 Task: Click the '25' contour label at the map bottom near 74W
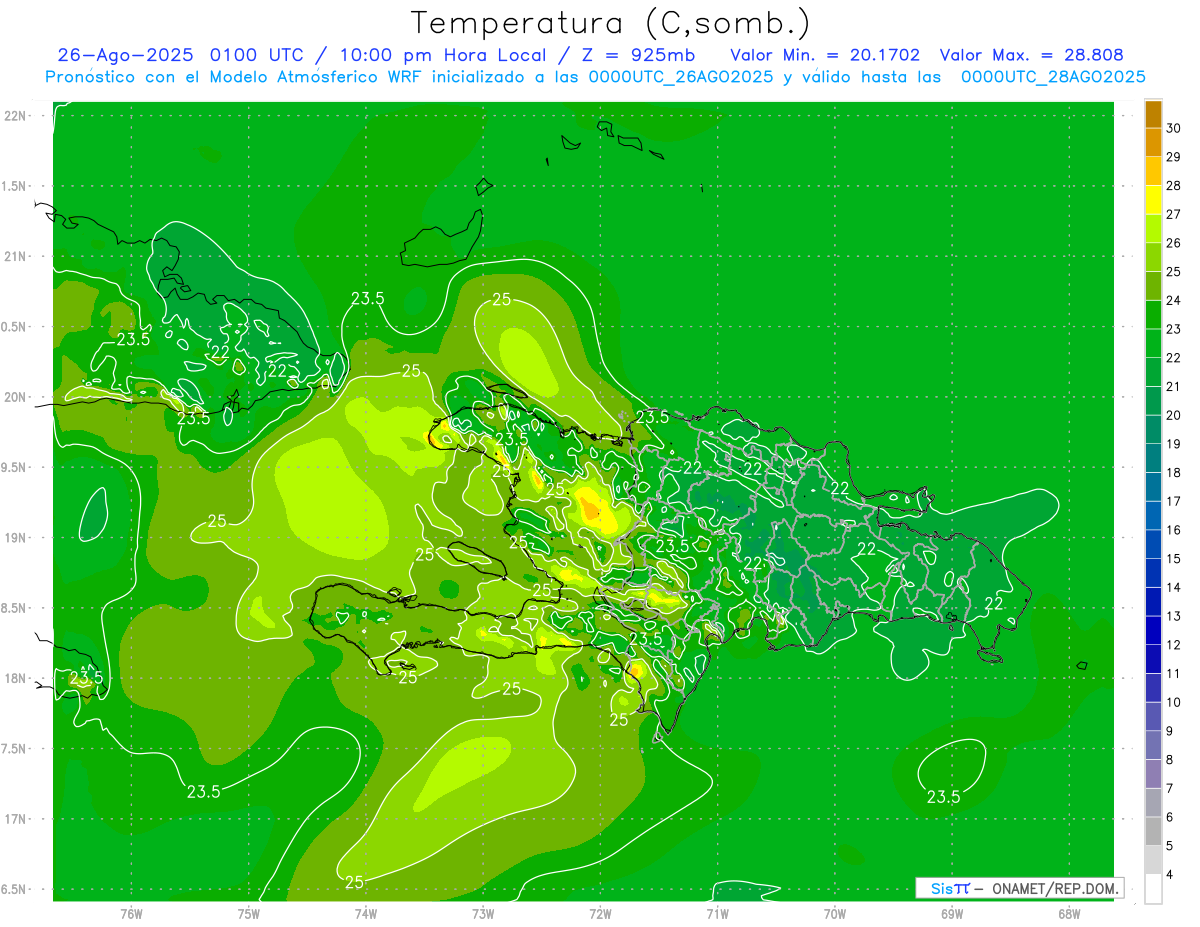(x=354, y=882)
